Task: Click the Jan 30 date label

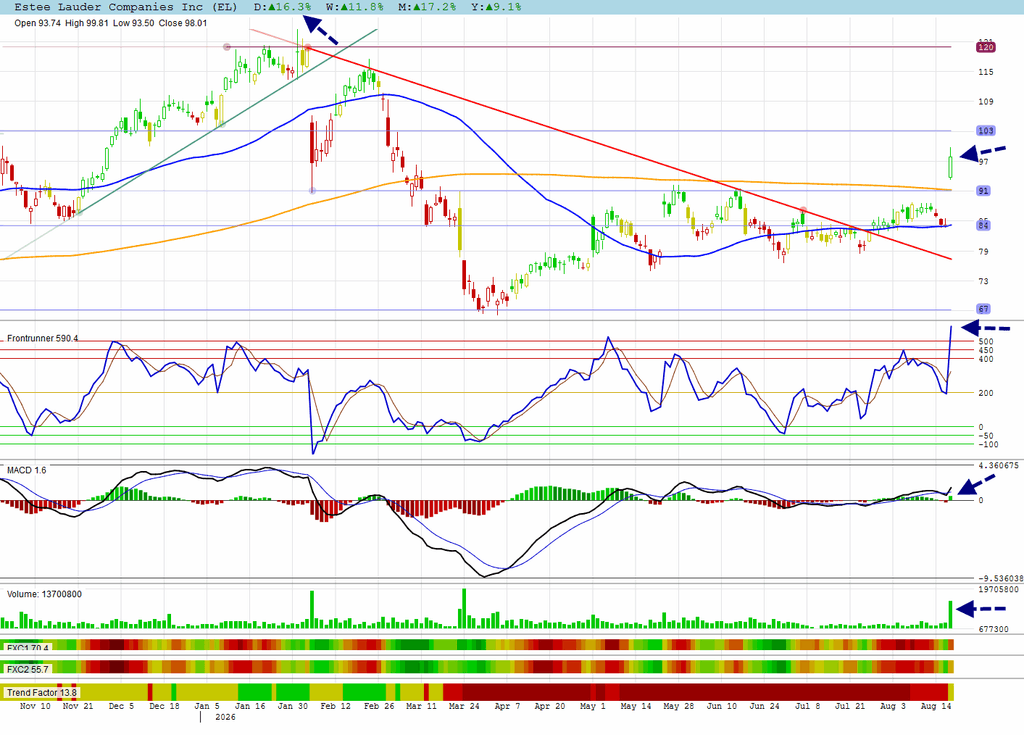Action: coord(293,706)
